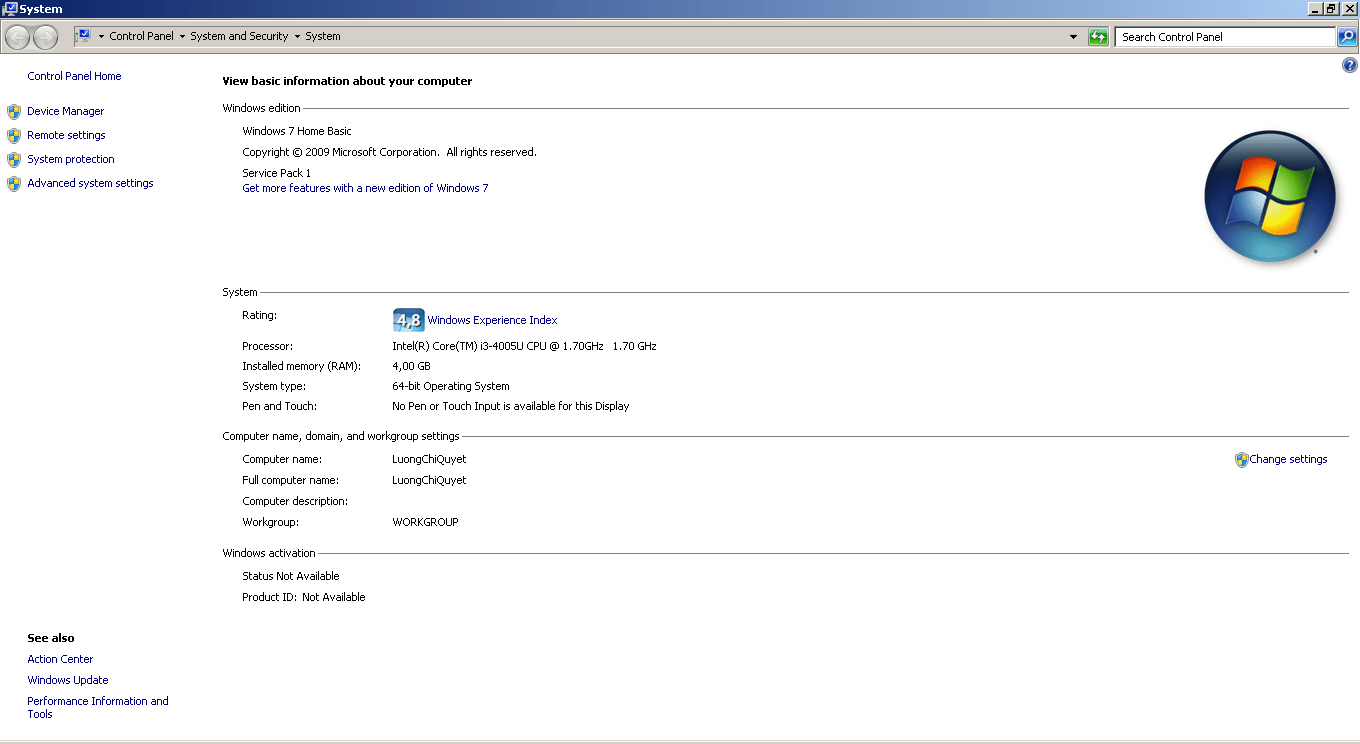Click the shield icon beside Remote settings
This screenshot has height=744, width=1360.
click(x=14, y=136)
